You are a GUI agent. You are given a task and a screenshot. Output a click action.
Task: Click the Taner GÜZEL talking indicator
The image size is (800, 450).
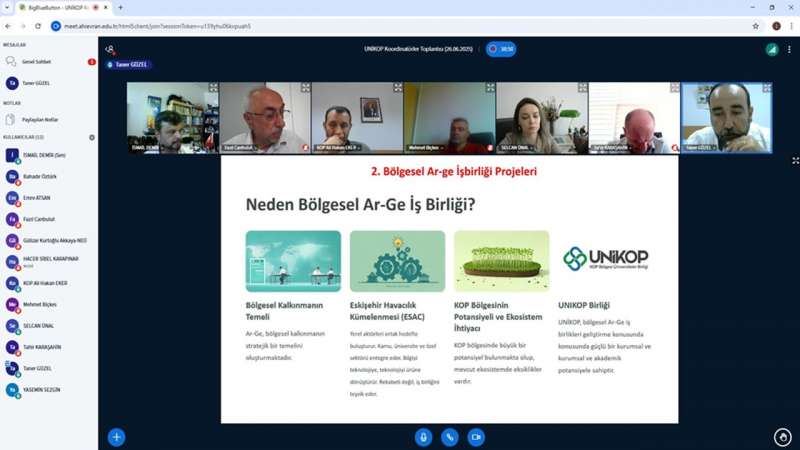128,64
